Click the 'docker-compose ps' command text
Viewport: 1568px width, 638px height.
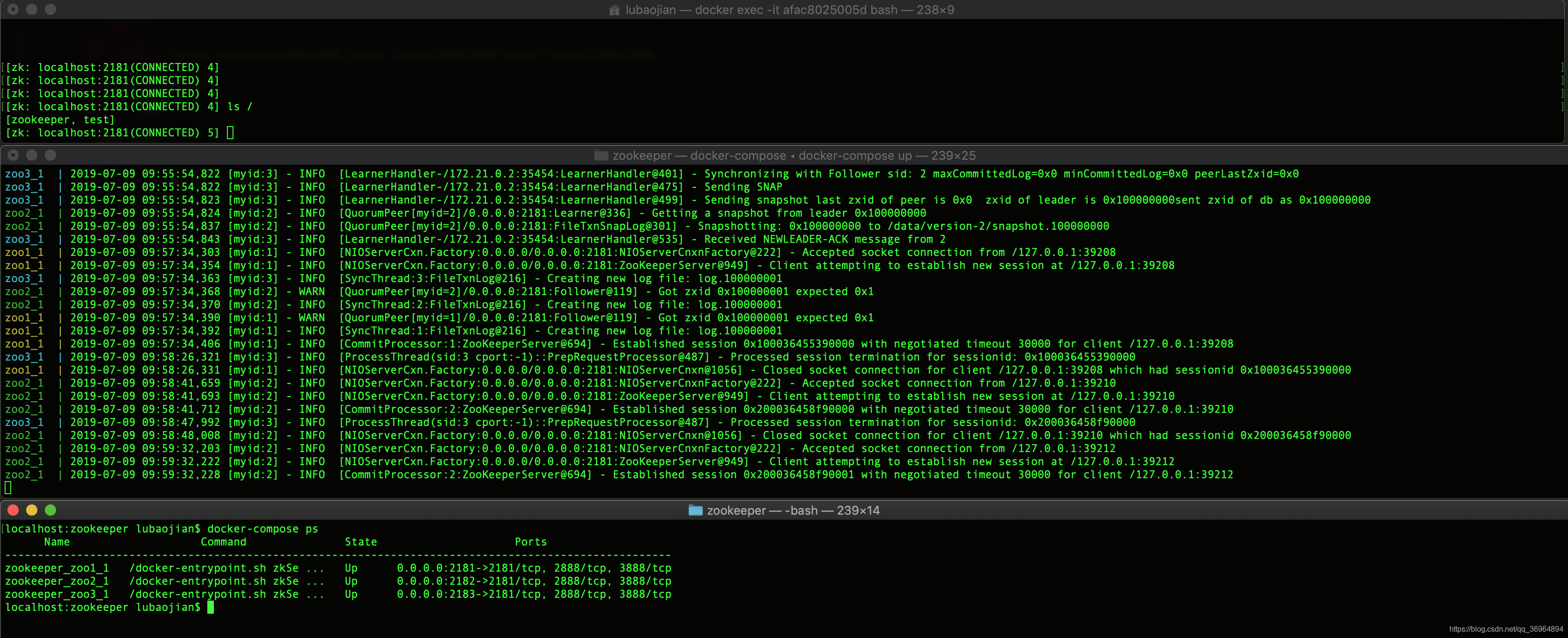click(262, 529)
